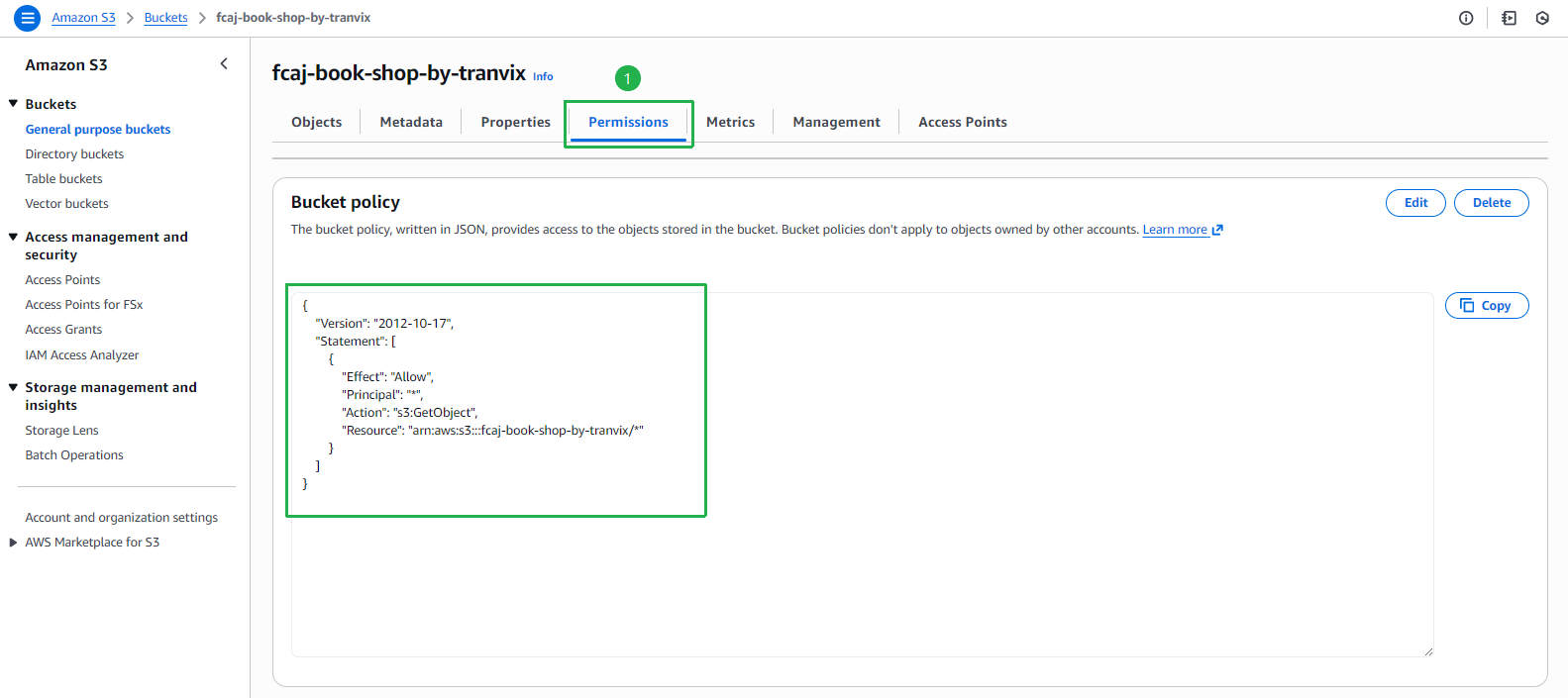Click the fcaj-book-shop-by-tranvix page title

[x=399, y=73]
